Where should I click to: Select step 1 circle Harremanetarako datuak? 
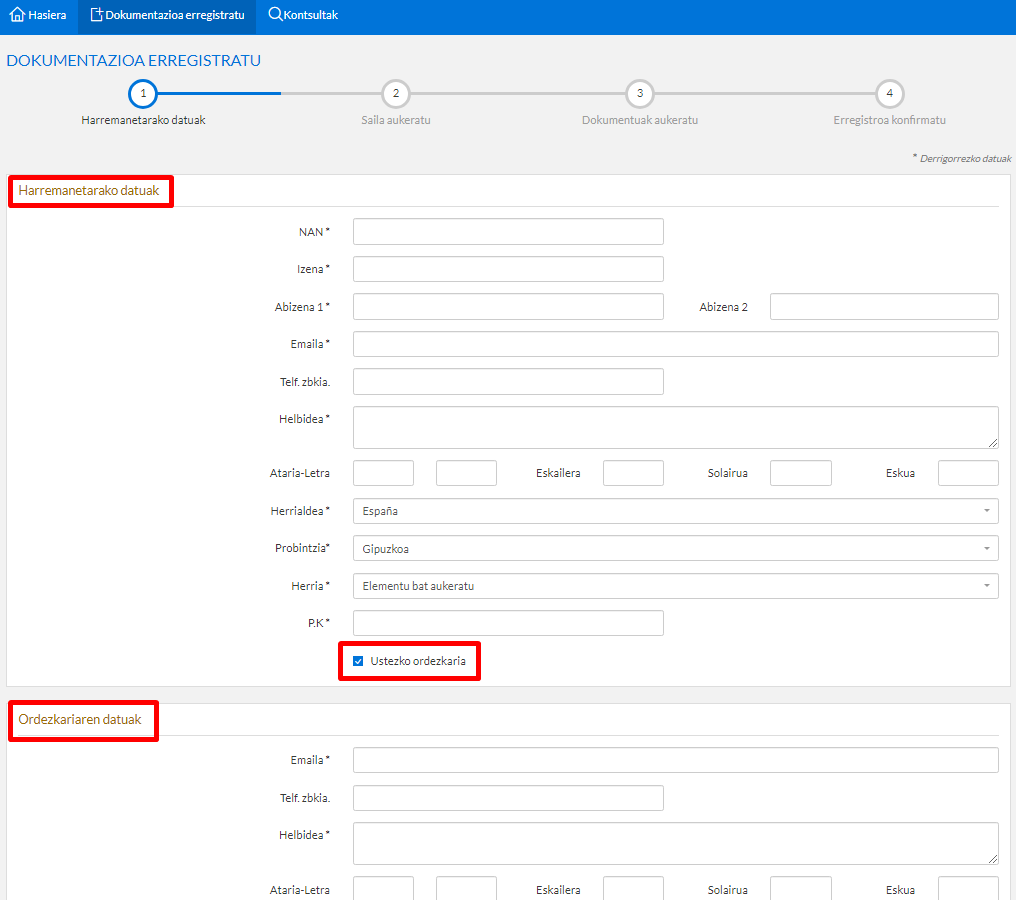143,93
